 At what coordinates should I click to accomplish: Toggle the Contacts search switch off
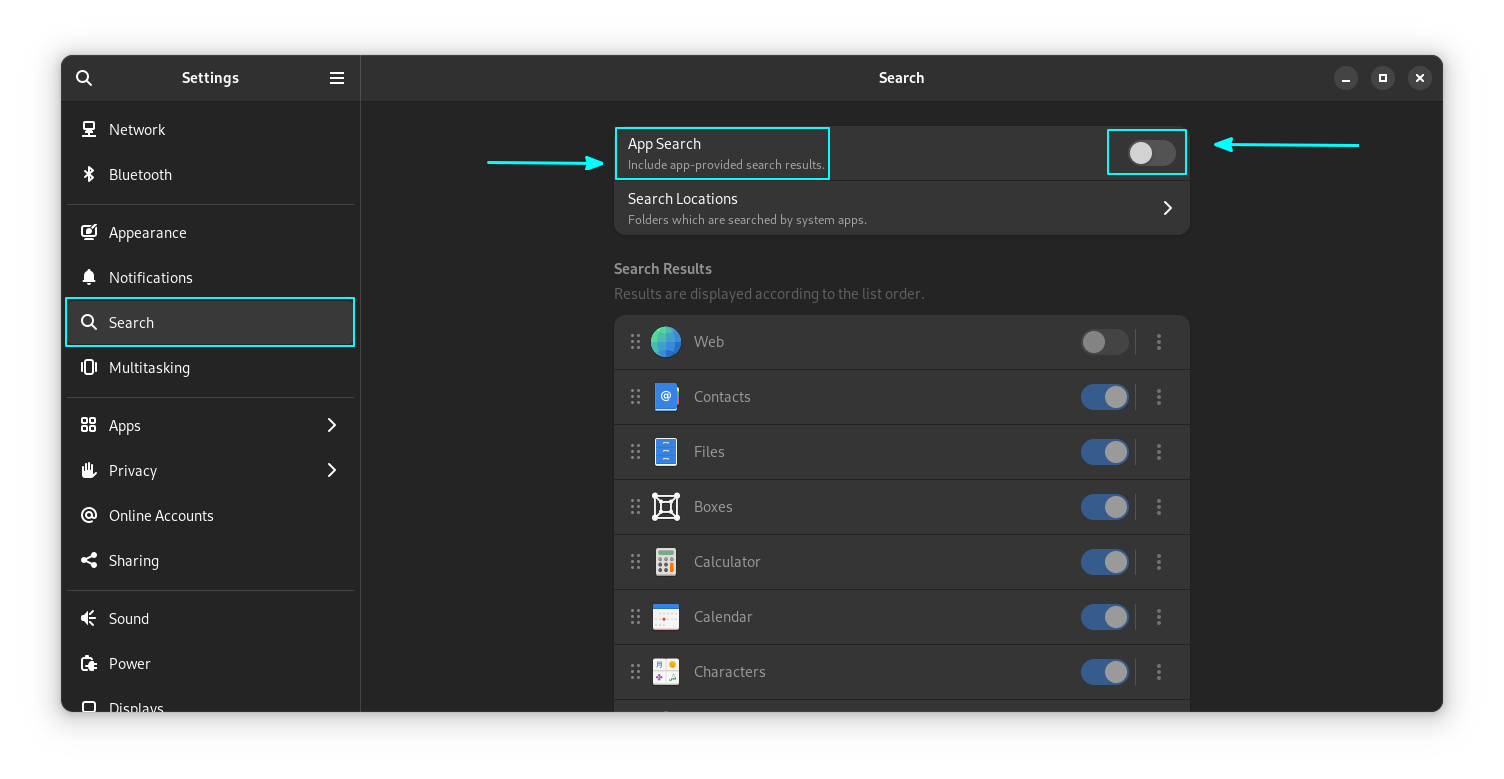[x=1104, y=397]
